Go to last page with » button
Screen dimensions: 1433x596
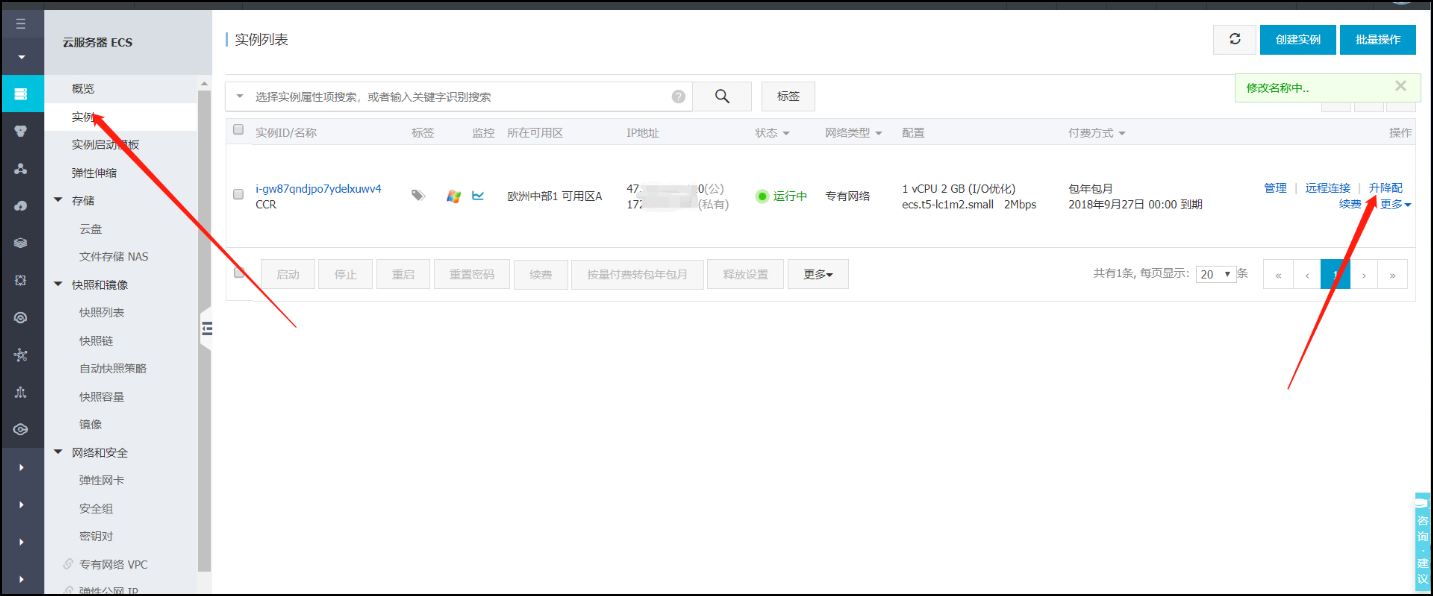tap(1393, 274)
